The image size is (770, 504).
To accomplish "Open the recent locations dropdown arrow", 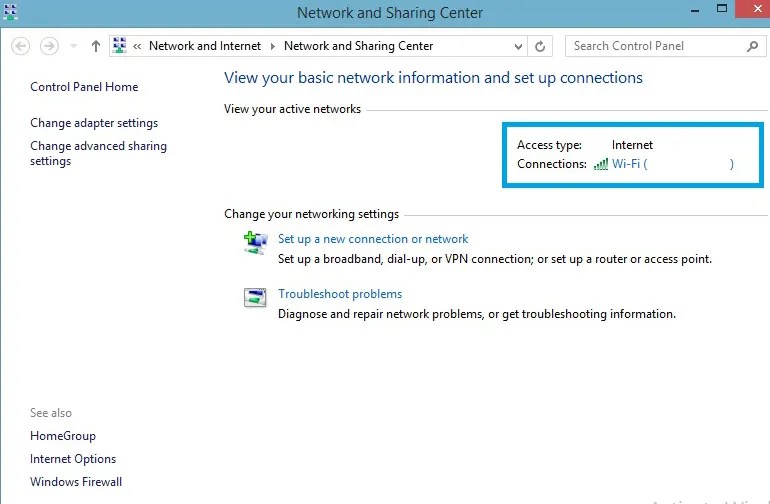I will [74, 46].
